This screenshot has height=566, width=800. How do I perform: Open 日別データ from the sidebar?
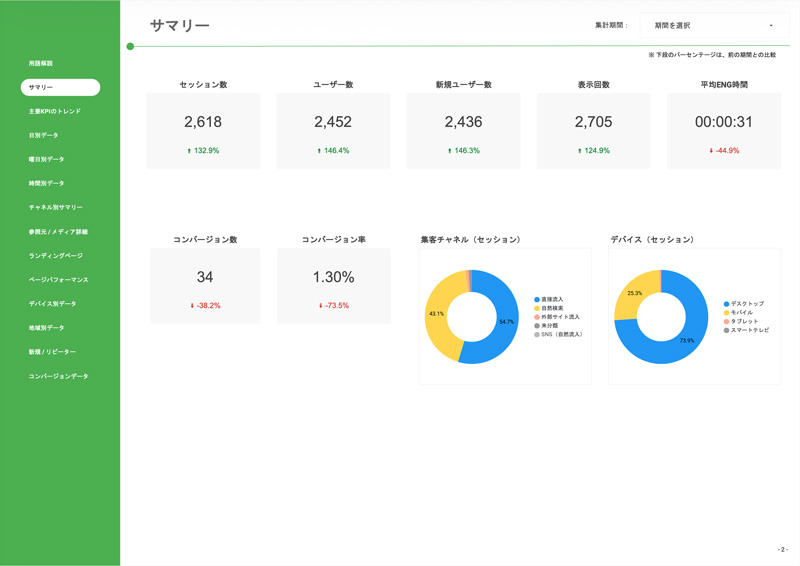[x=44, y=136]
